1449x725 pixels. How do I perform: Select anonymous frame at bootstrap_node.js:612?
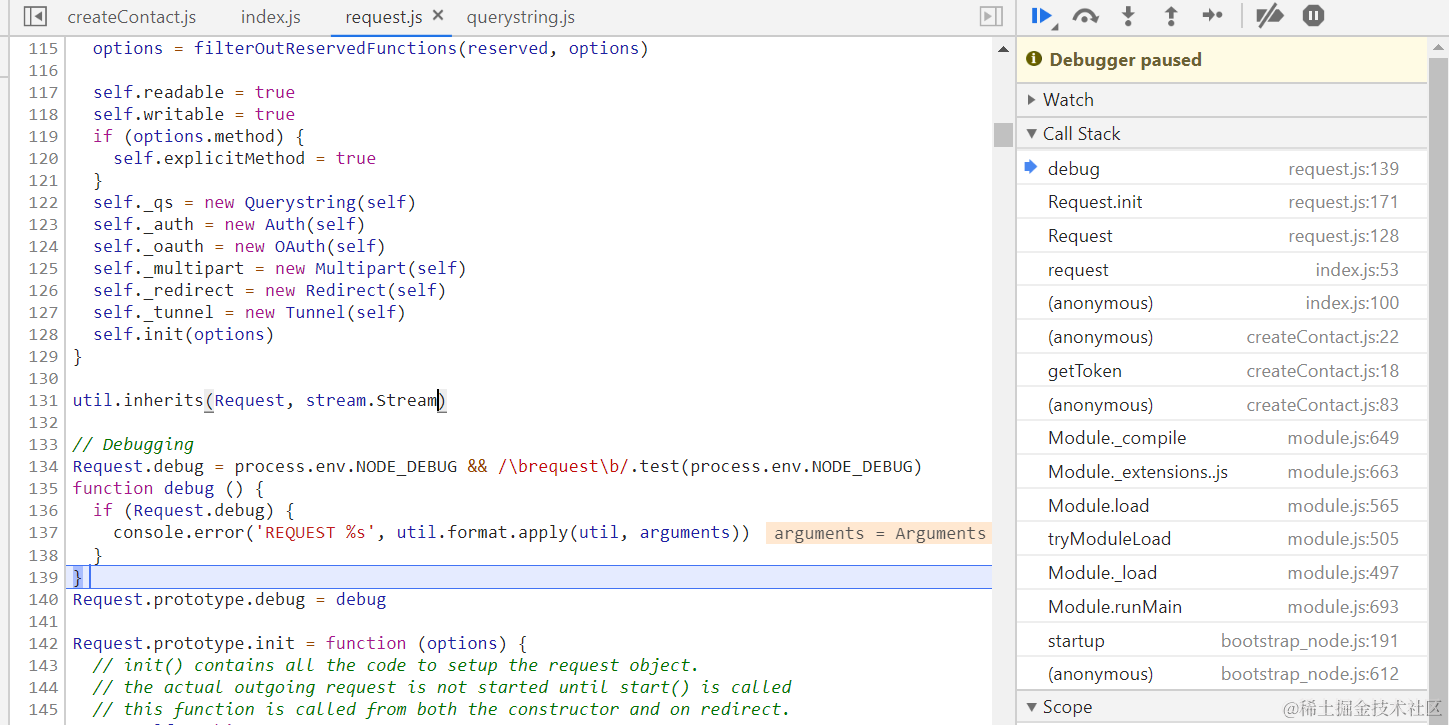point(1222,674)
